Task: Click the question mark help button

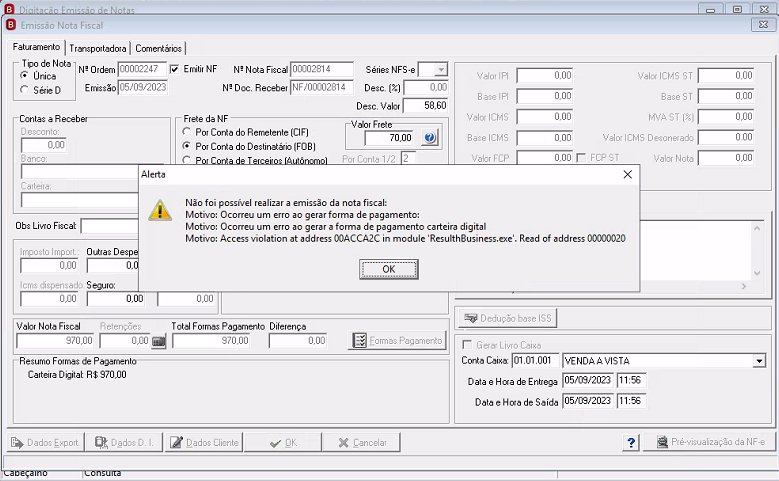Action: (x=631, y=442)
